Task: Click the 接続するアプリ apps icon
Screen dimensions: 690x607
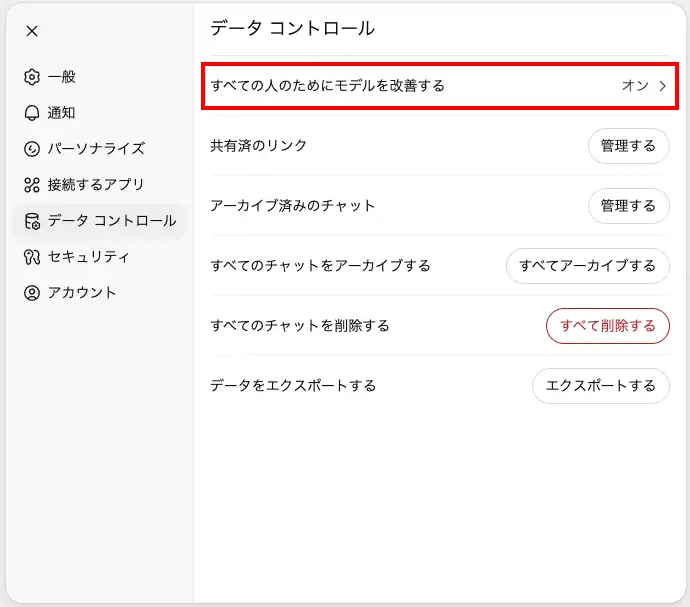Action: (32, 185)
